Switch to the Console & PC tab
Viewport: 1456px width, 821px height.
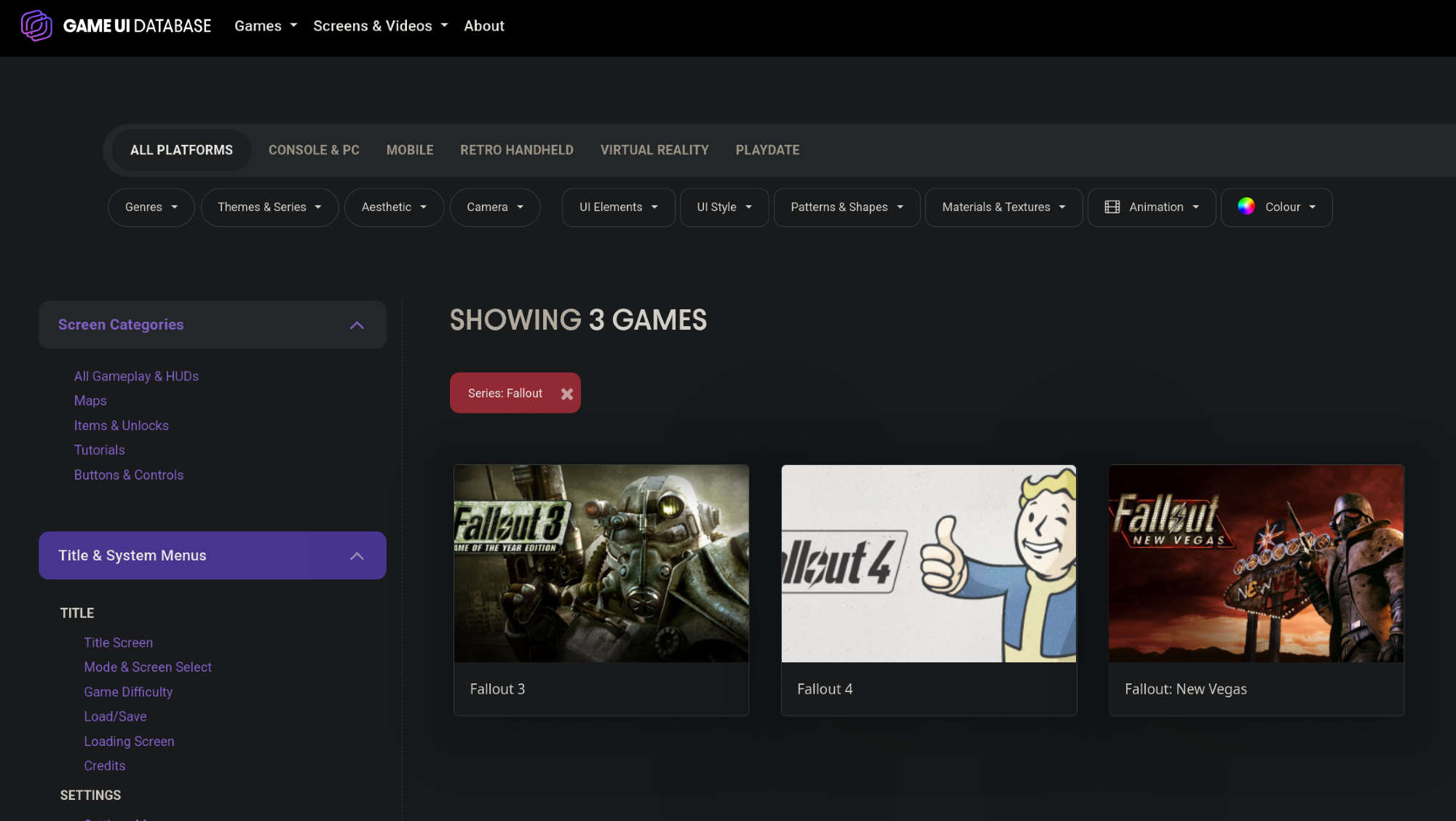click(x=314, y=150)
